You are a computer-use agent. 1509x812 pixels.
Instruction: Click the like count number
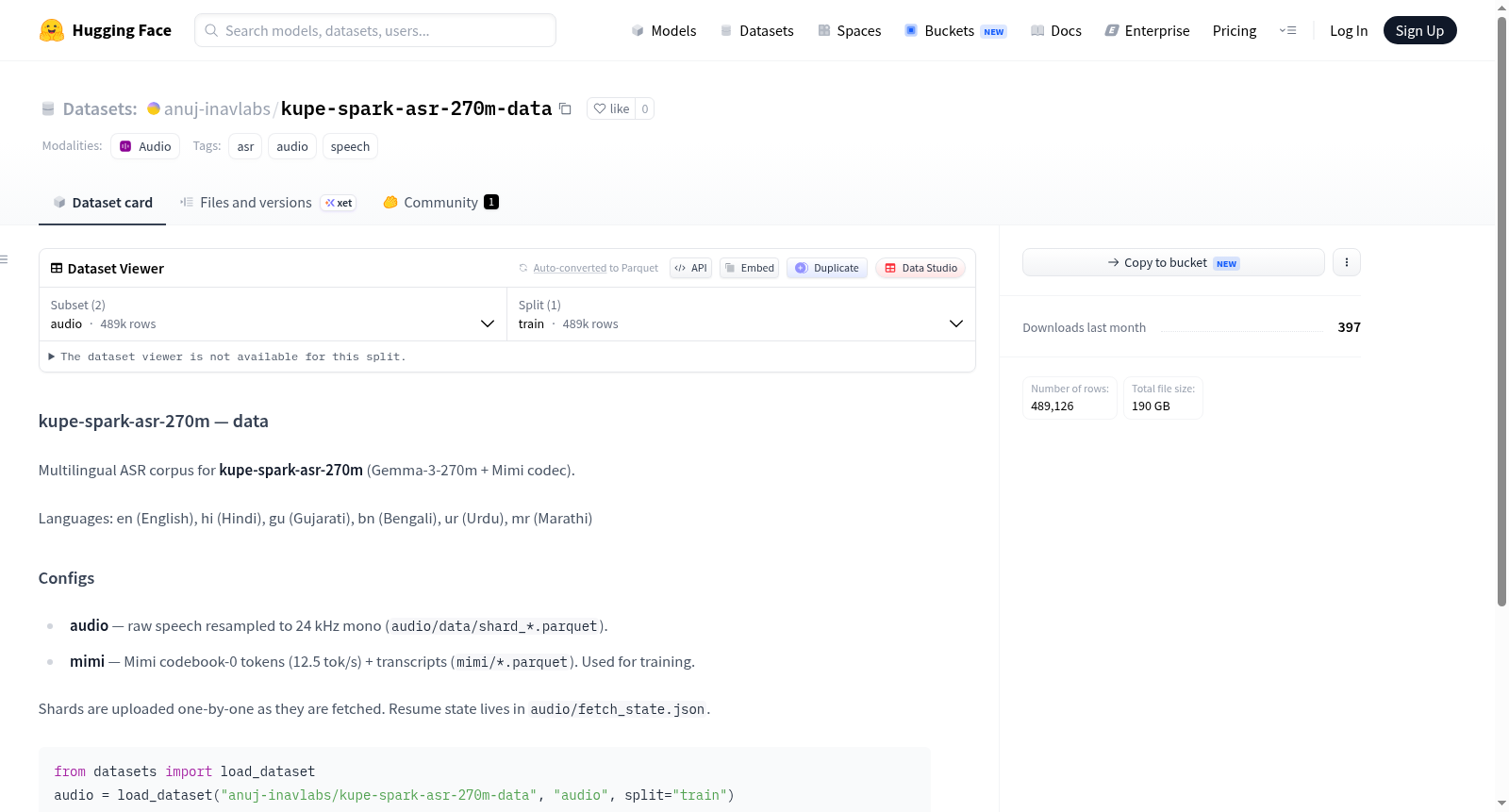(645, 108)
